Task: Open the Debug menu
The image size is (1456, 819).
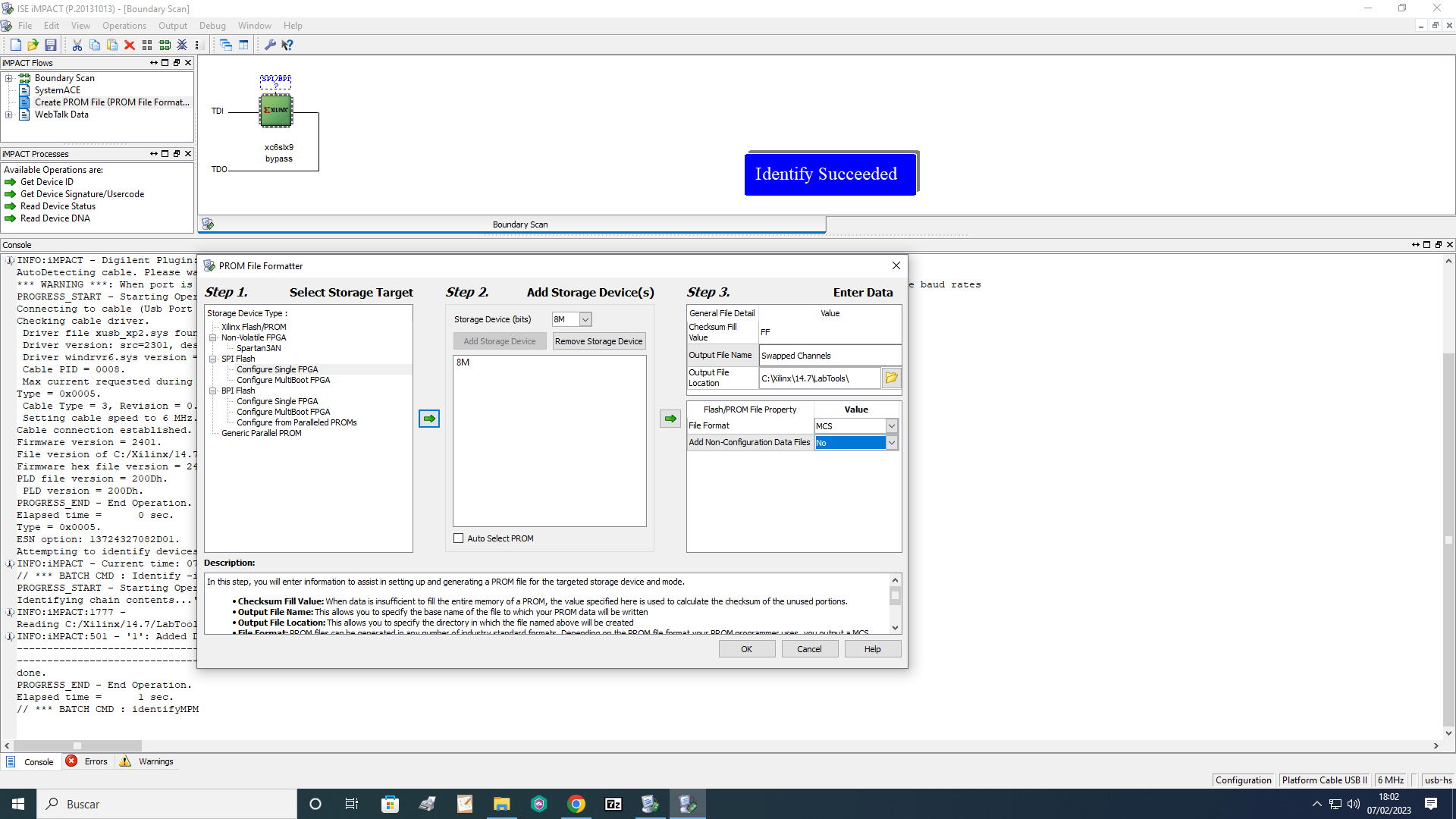Action: (212, 26)
